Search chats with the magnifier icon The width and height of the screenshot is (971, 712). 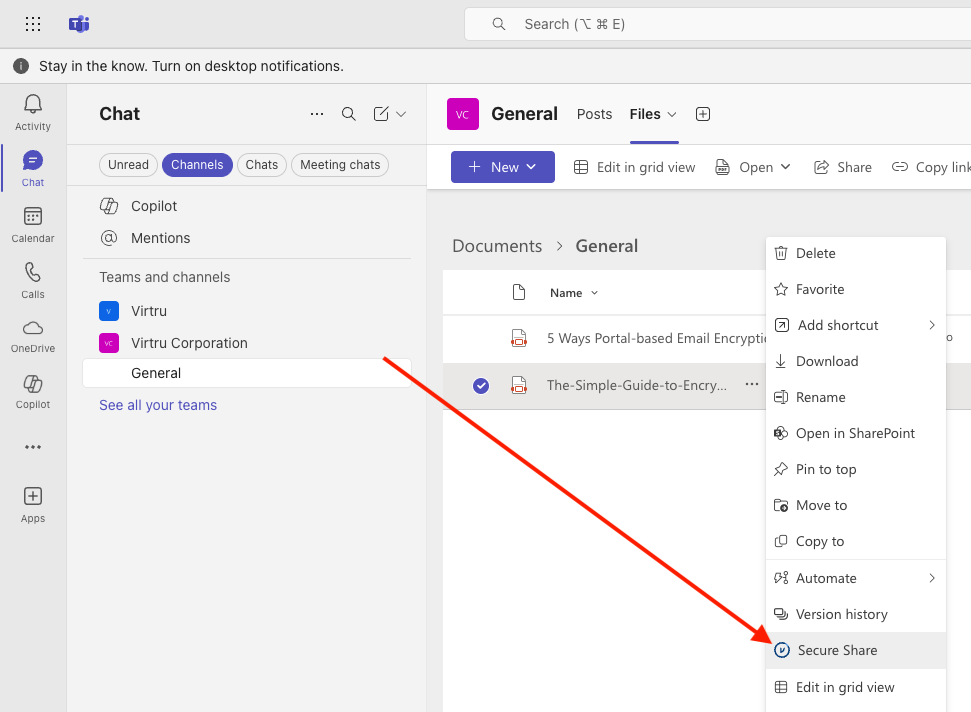pyautogui.click(x=349, y=114)
